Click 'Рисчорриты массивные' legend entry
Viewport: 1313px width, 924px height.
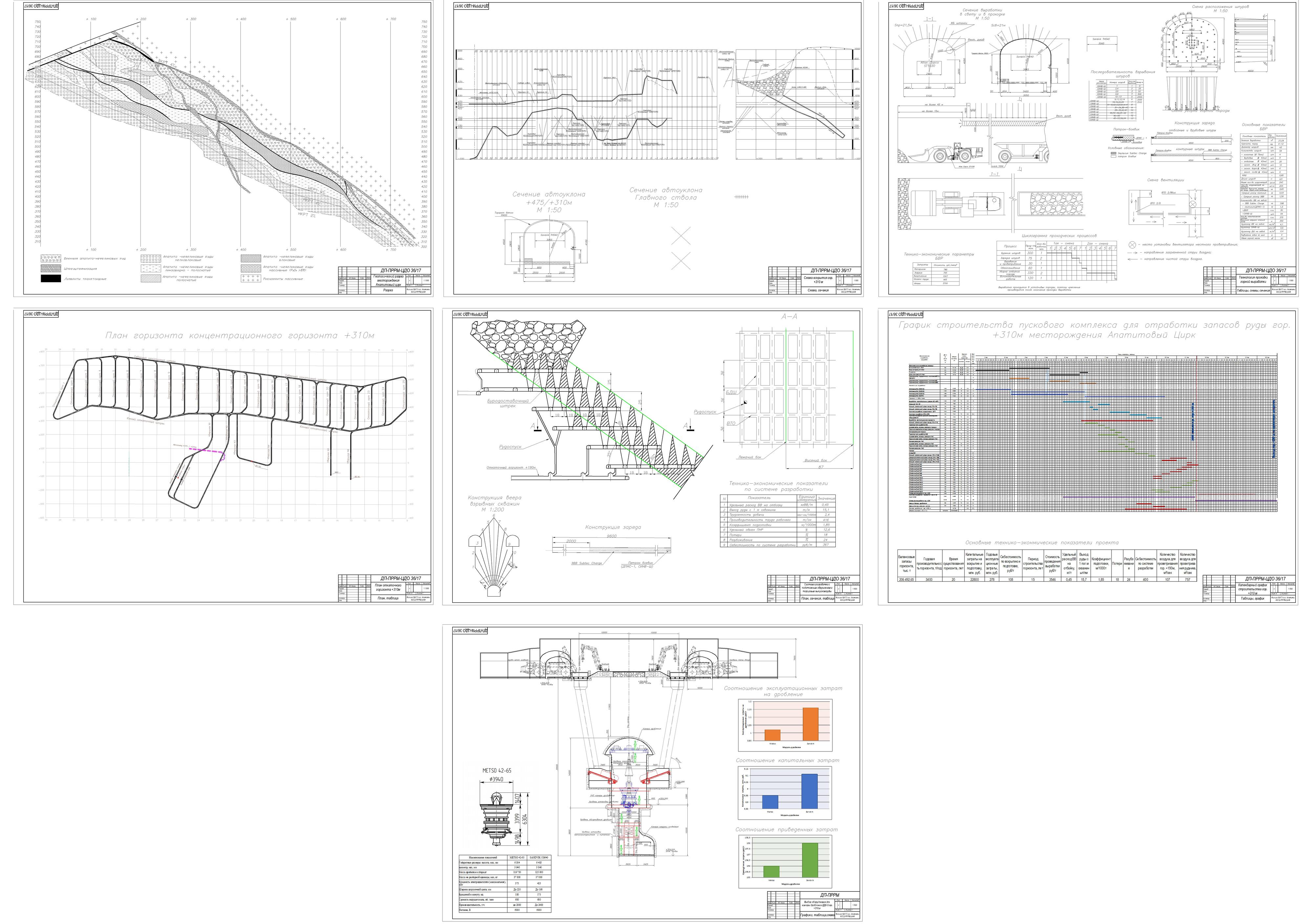[283, 279]
